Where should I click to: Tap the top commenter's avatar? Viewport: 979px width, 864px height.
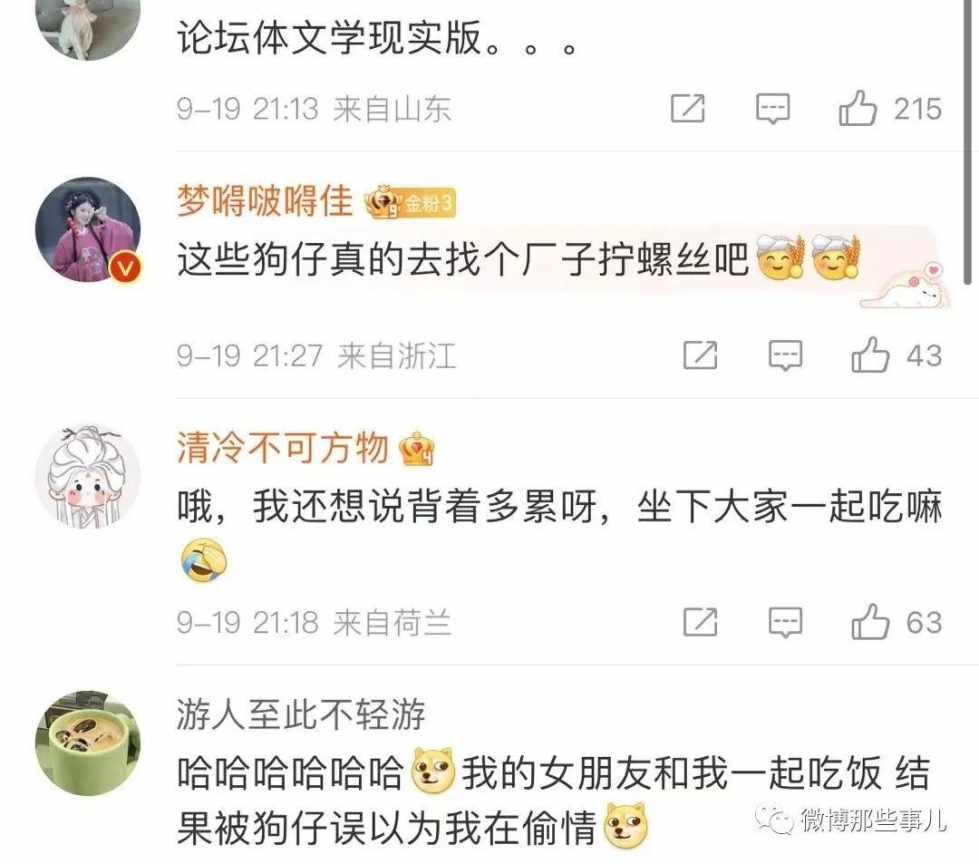coord(88,25)
